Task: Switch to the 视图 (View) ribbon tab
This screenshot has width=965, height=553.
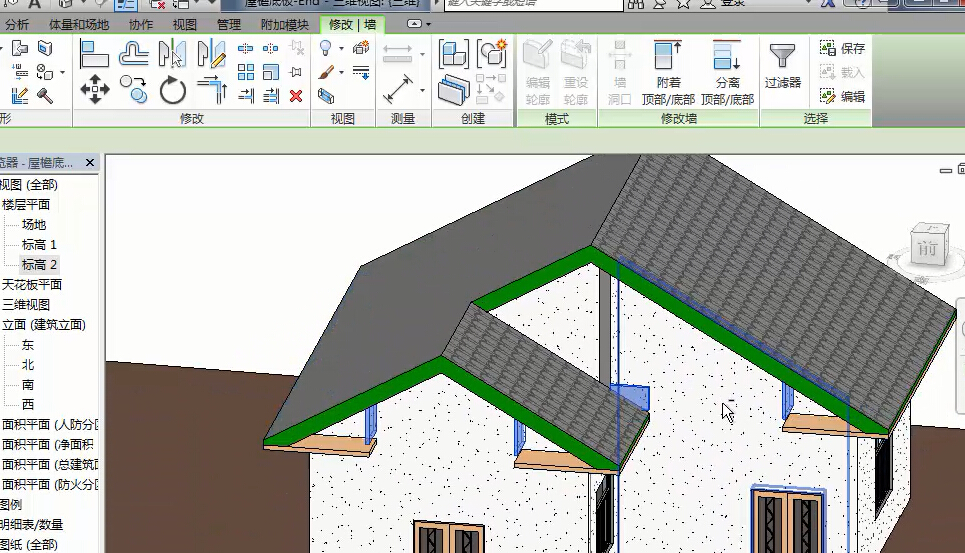Action: click(x=184, y=24)
